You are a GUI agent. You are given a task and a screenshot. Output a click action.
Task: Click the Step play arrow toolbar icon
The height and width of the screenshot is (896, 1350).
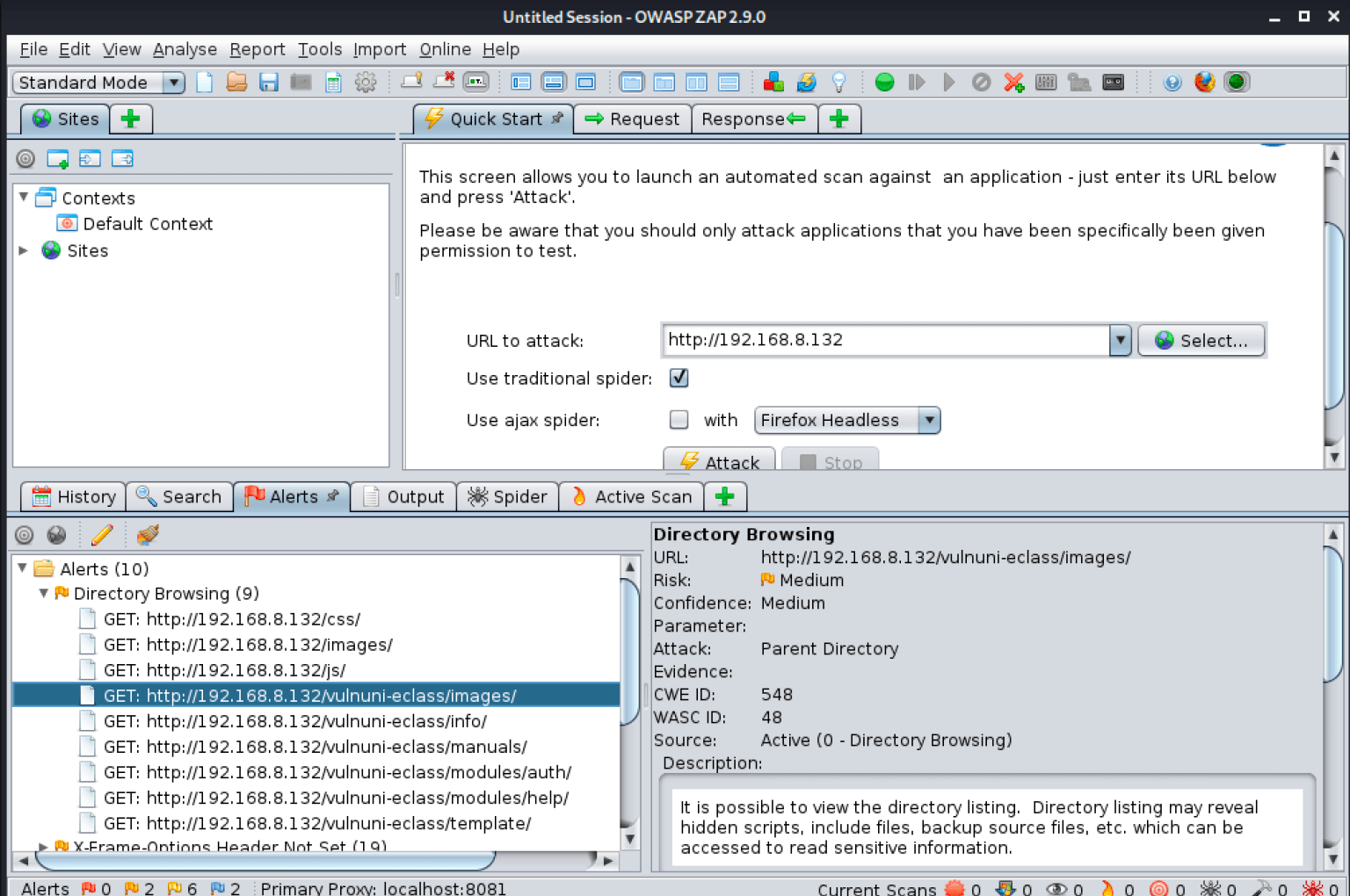click(917, 83)
